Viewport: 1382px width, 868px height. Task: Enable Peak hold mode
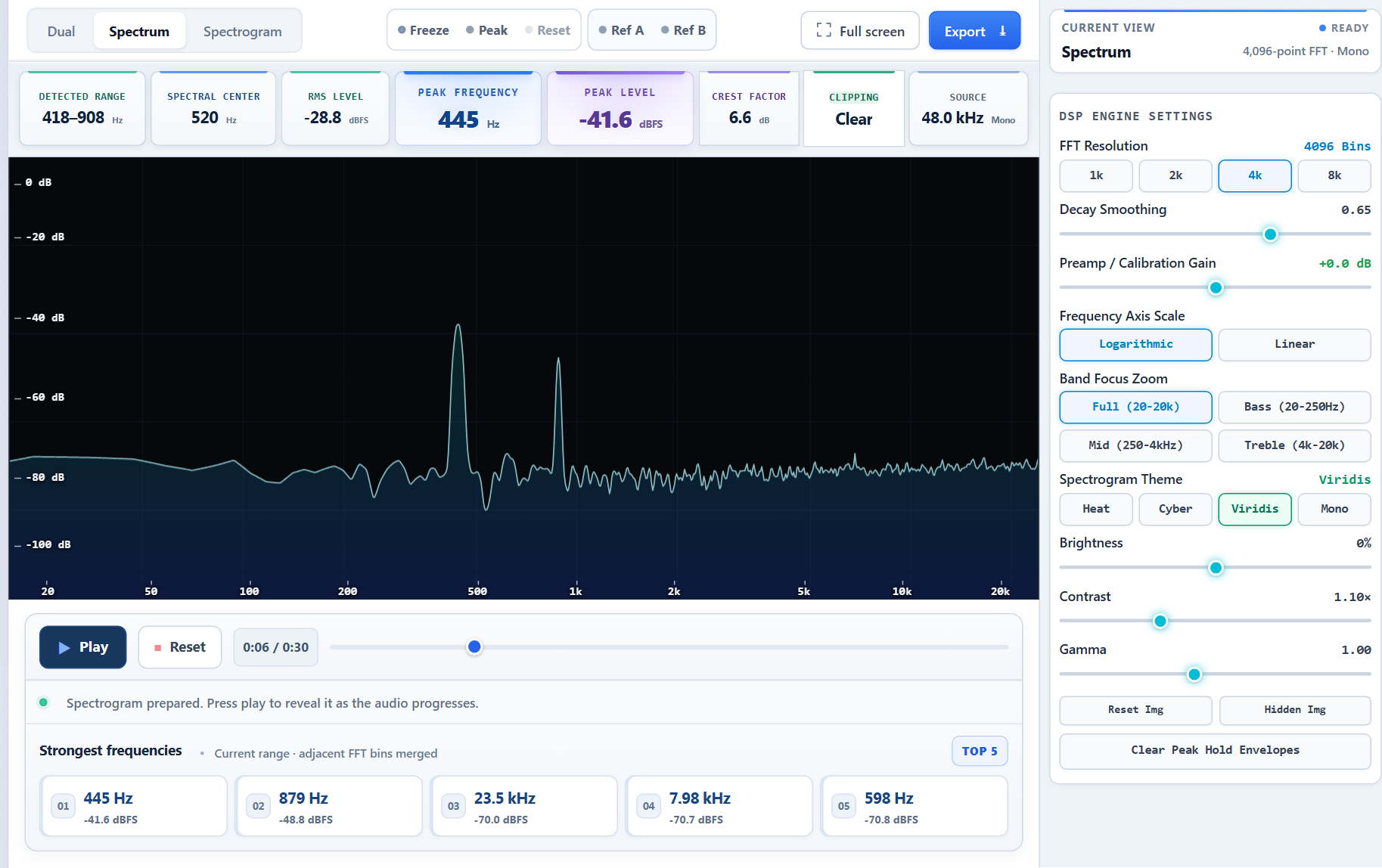click(487, 30)
